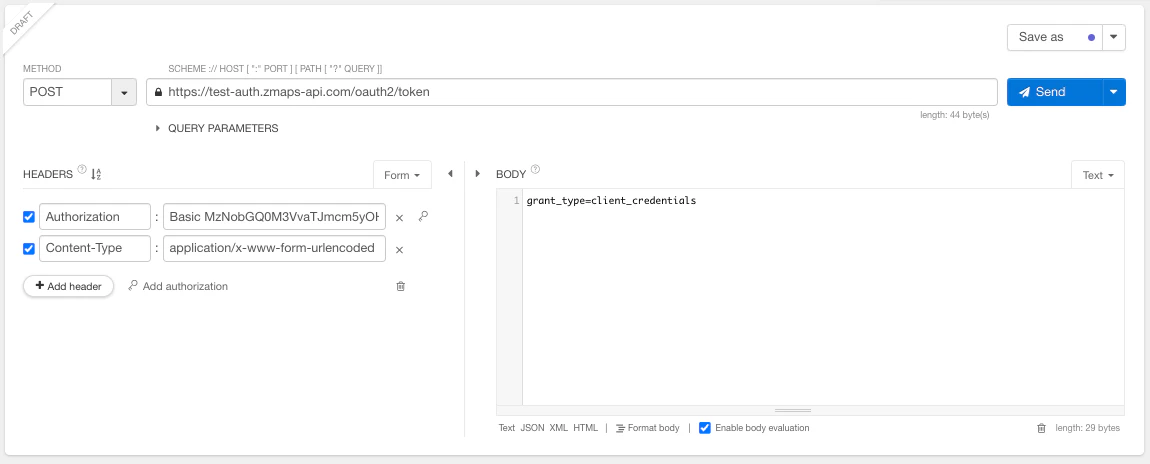
Task: Clear the body with the trash icon
Action: pos(1041,428)
